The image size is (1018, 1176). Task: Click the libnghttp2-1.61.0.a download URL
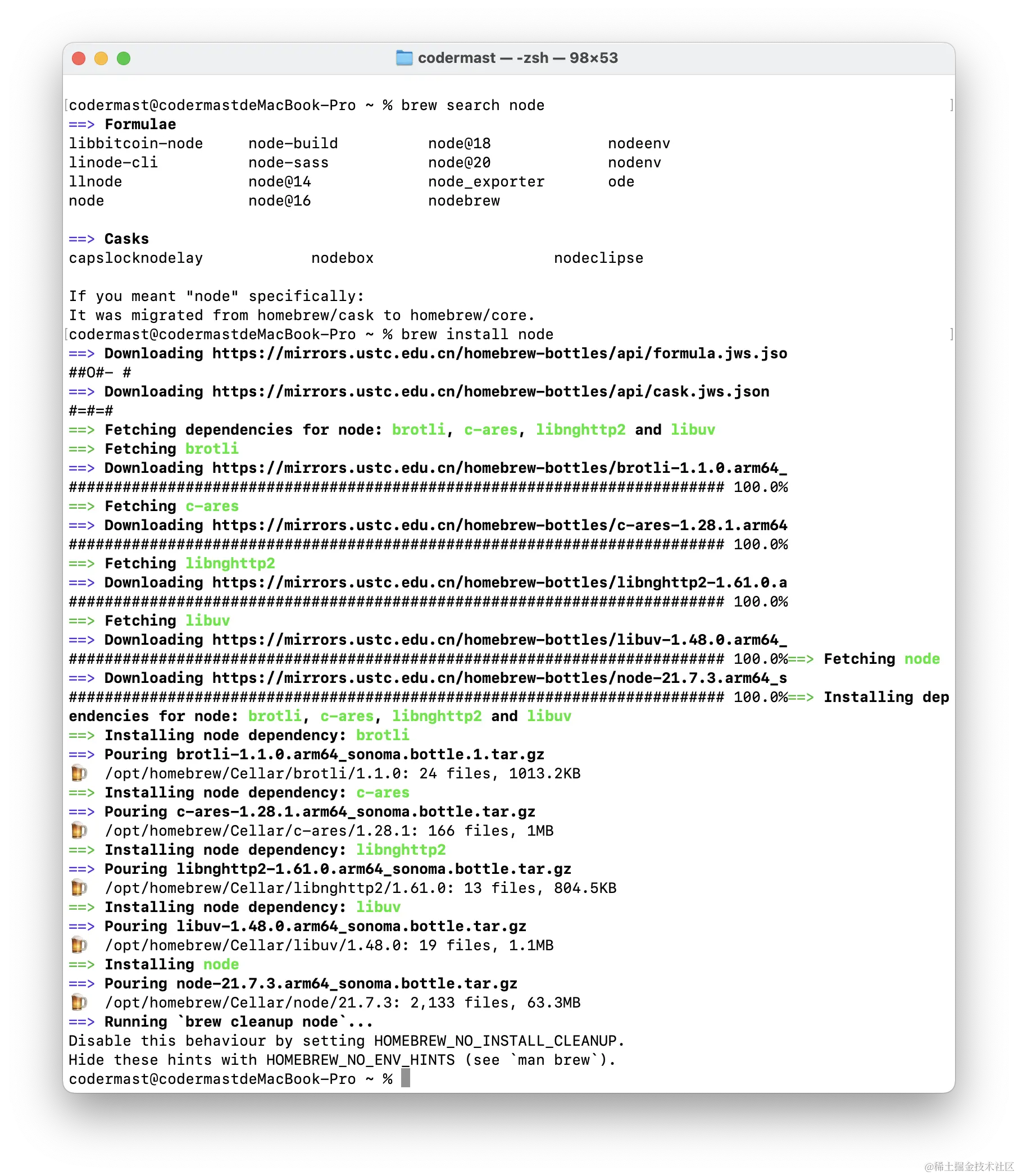pos(500,582)
